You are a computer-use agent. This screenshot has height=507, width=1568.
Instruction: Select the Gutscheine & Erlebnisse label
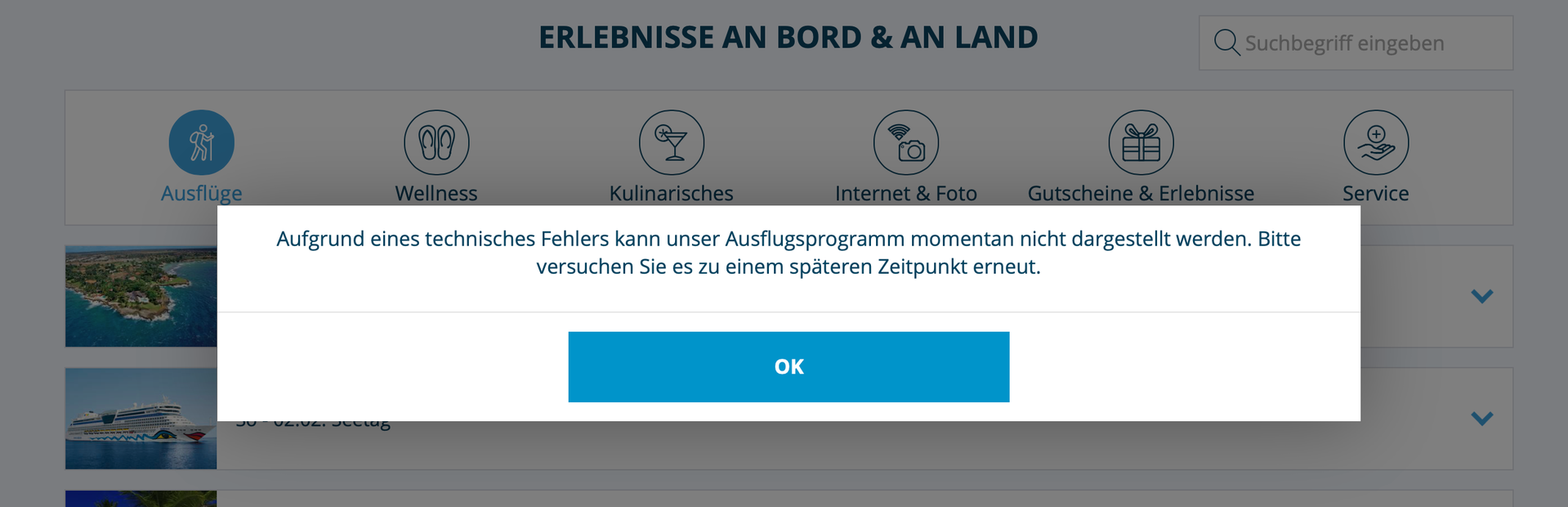(1141, 194)
